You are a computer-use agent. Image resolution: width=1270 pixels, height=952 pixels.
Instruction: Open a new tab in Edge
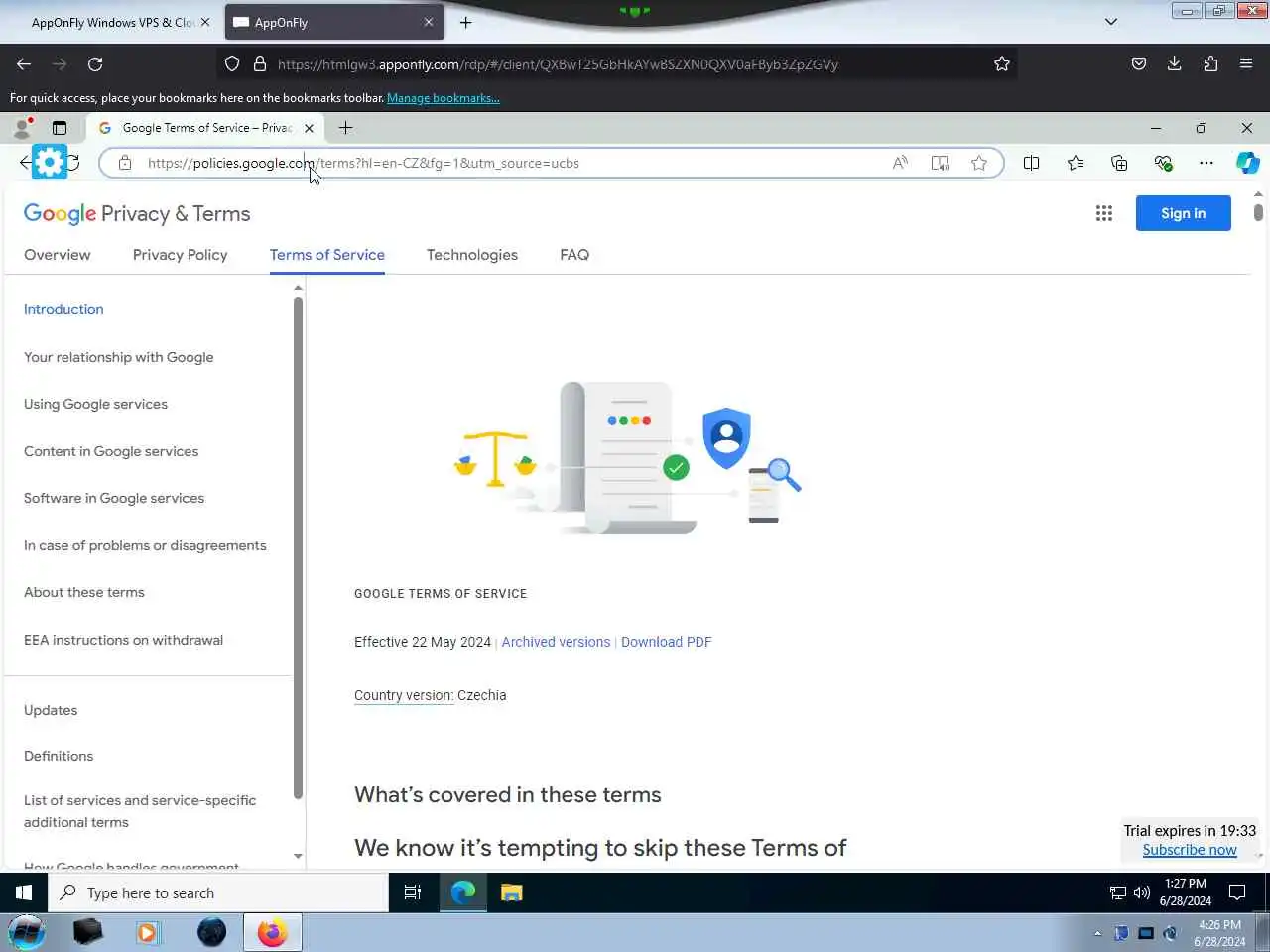point(345,128)
